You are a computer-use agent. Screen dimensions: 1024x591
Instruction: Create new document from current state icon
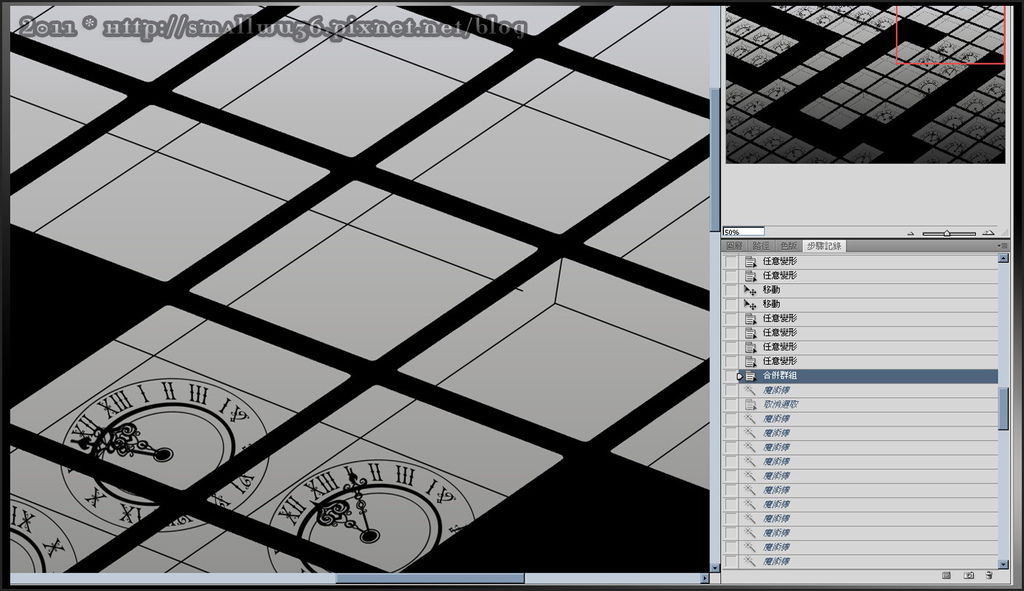[946, 576]
